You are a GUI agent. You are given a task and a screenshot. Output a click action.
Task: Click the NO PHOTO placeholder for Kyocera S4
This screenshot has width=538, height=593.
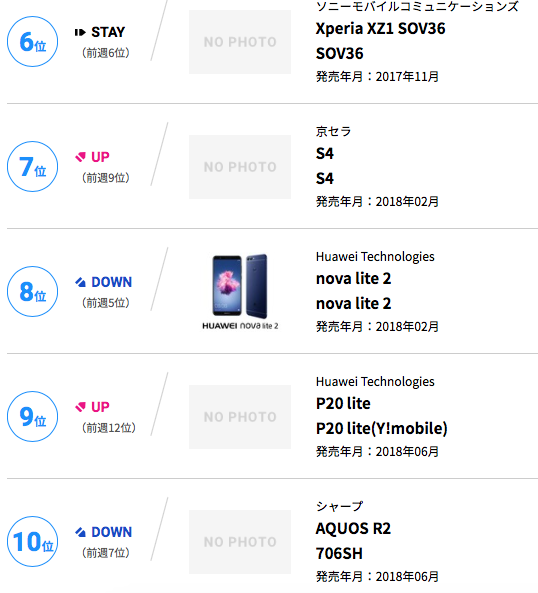pyautogui.click(x=240, y=167)
